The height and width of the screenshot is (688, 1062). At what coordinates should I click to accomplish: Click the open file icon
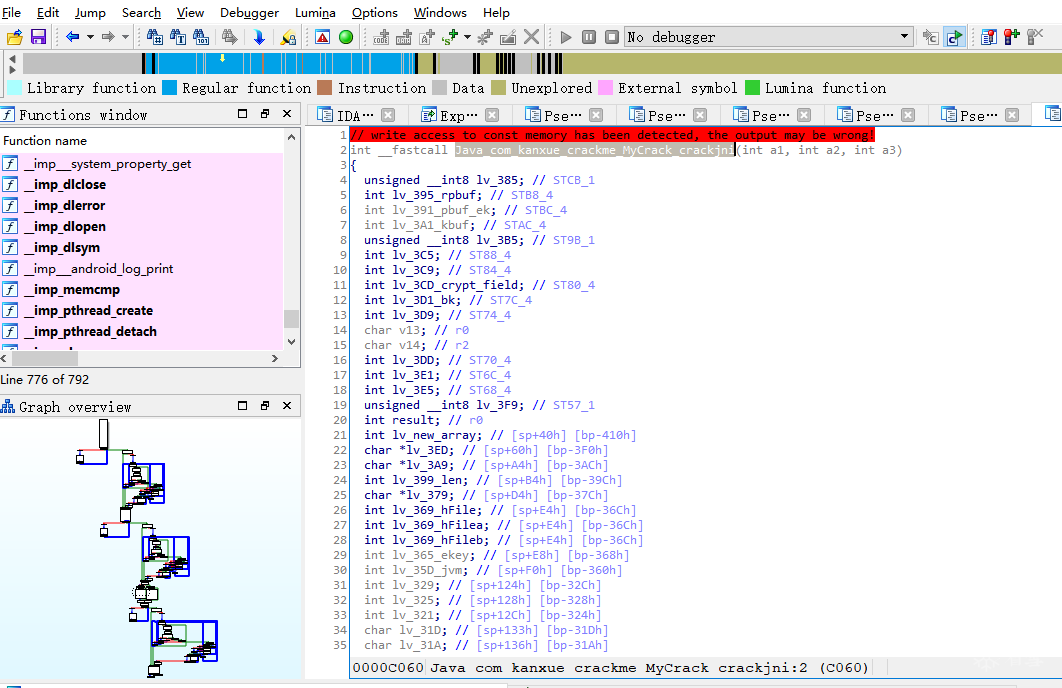15,37
